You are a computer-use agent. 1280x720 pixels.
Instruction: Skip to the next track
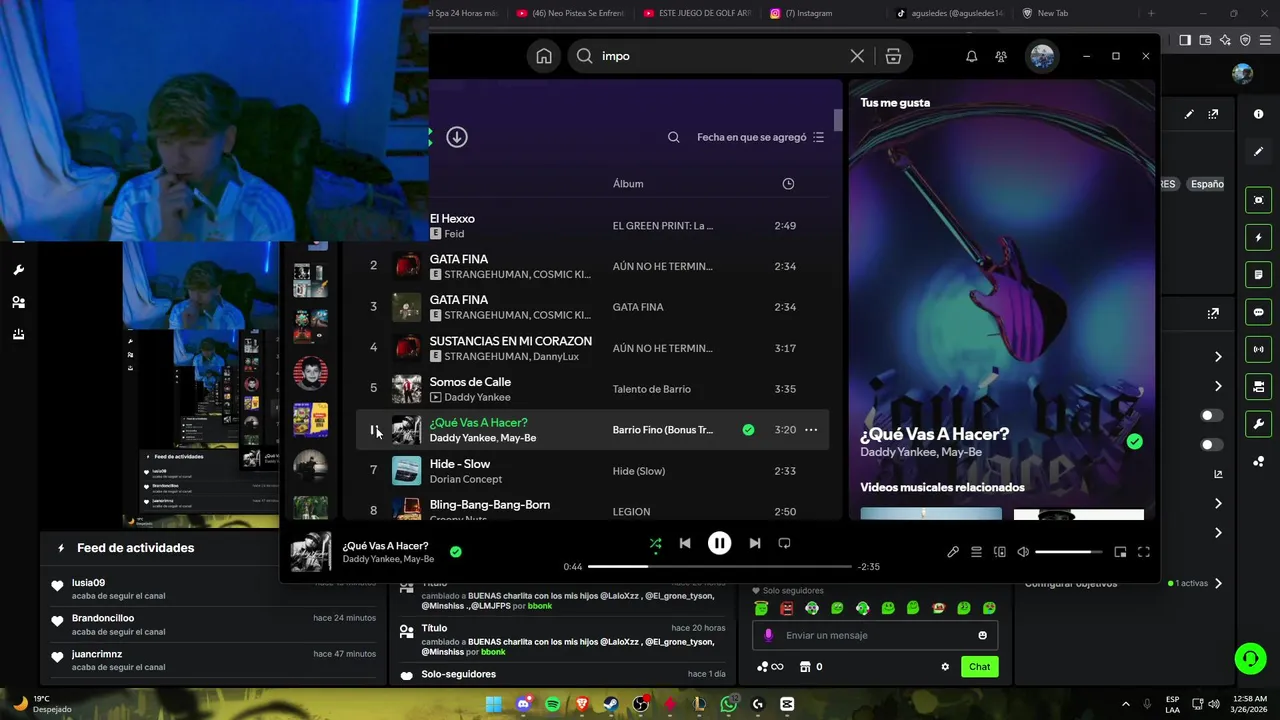[755, 543]
